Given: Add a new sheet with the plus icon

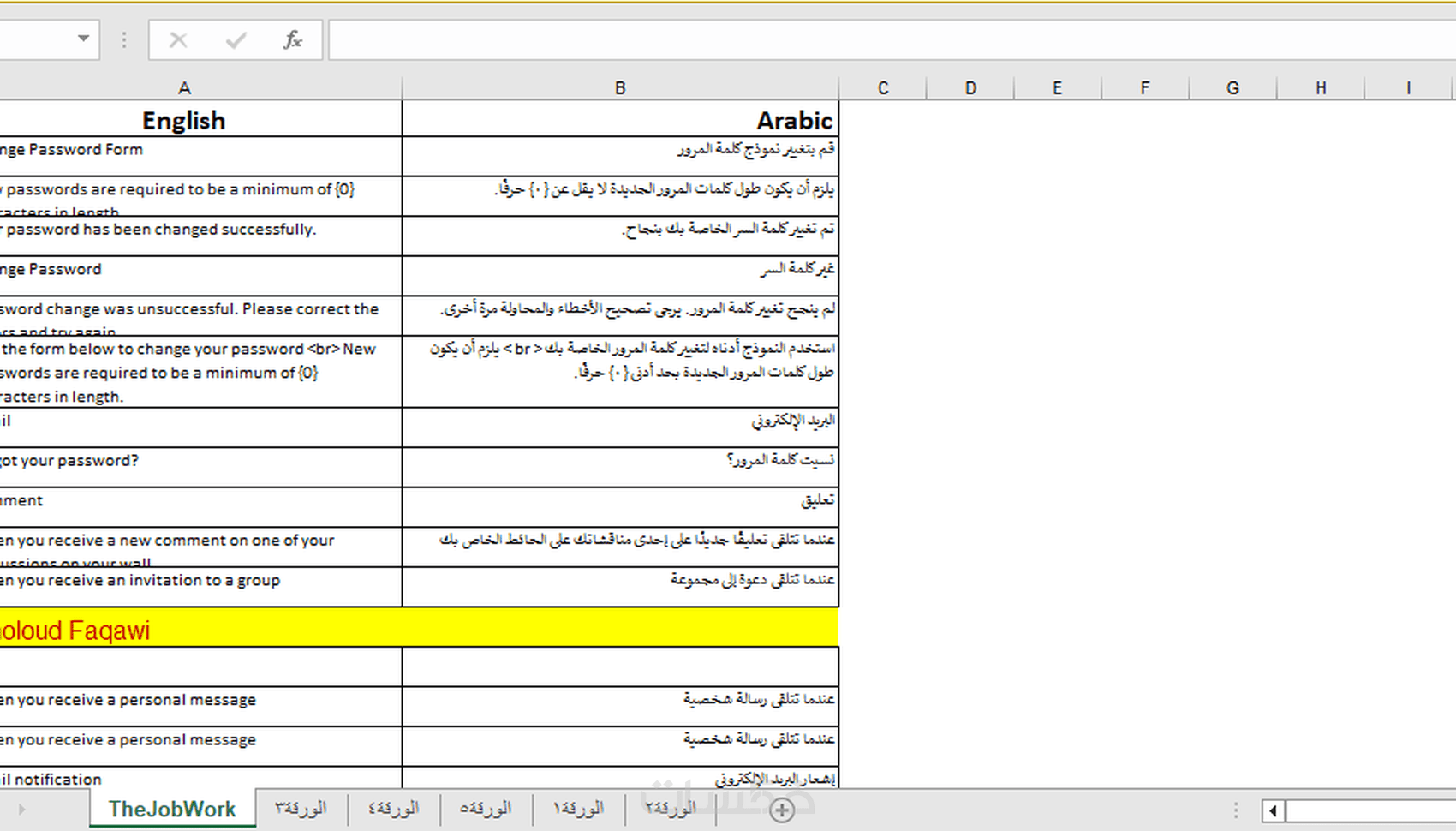Looking at the screenshot, I should point(782,810).
